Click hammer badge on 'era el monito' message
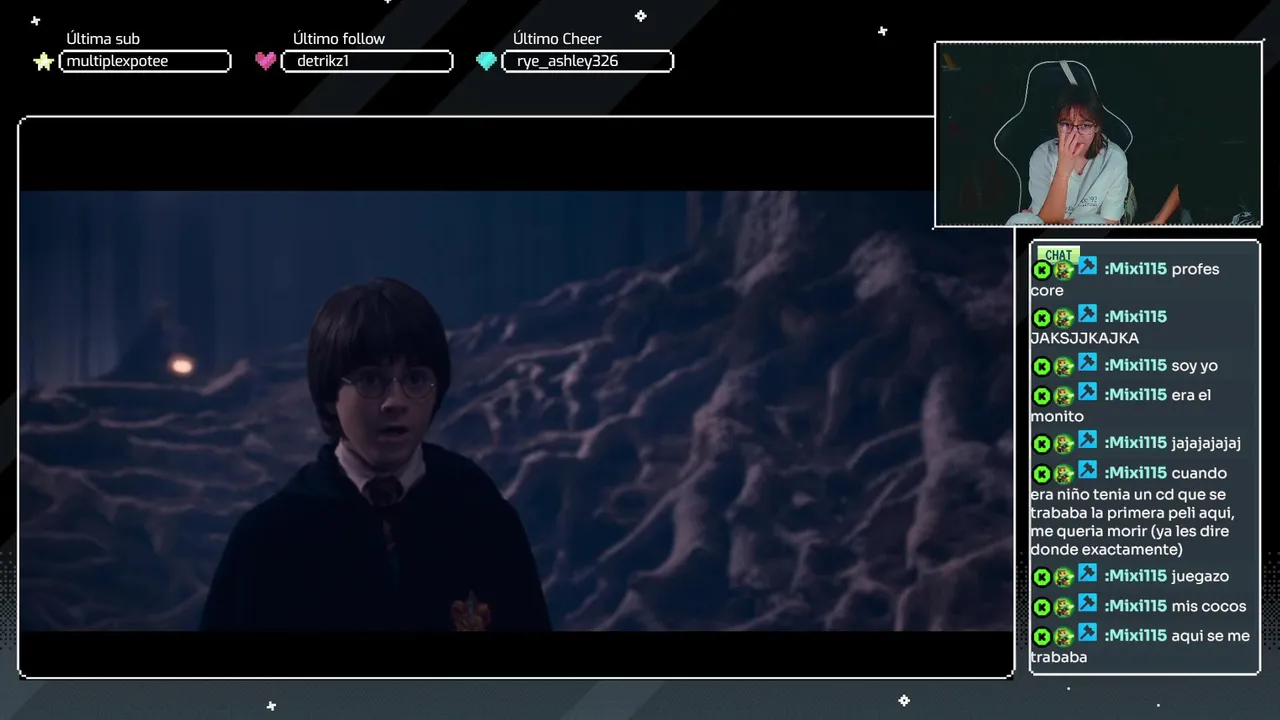Image resolution: width=1280 pixels, height=720 pixels. click(1087, 393)
